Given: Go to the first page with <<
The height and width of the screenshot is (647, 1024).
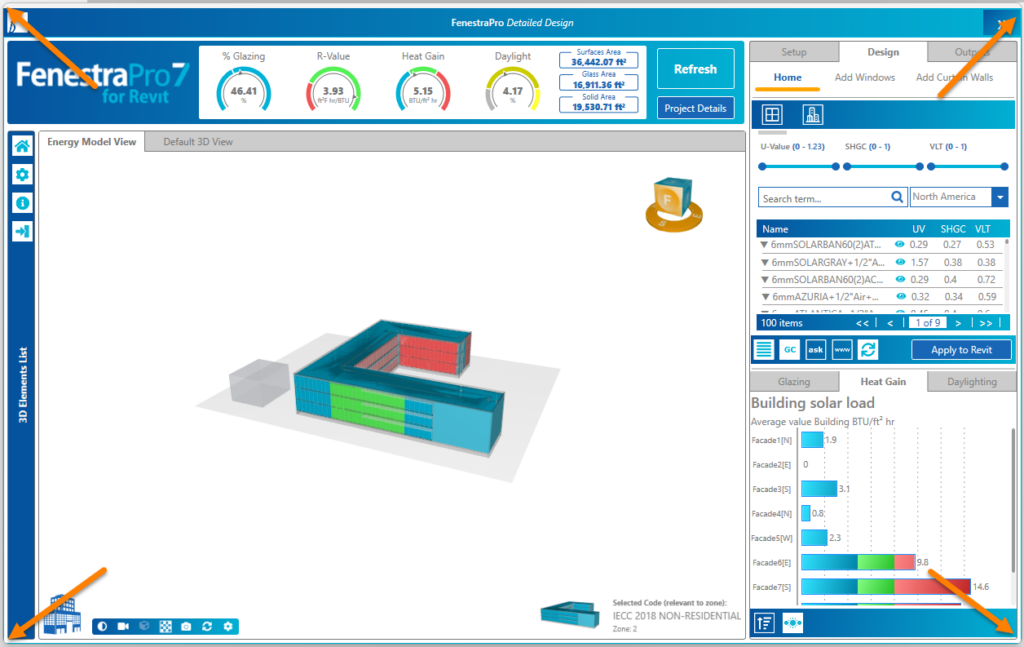Looking at the screenshot, I should (862, 323).
